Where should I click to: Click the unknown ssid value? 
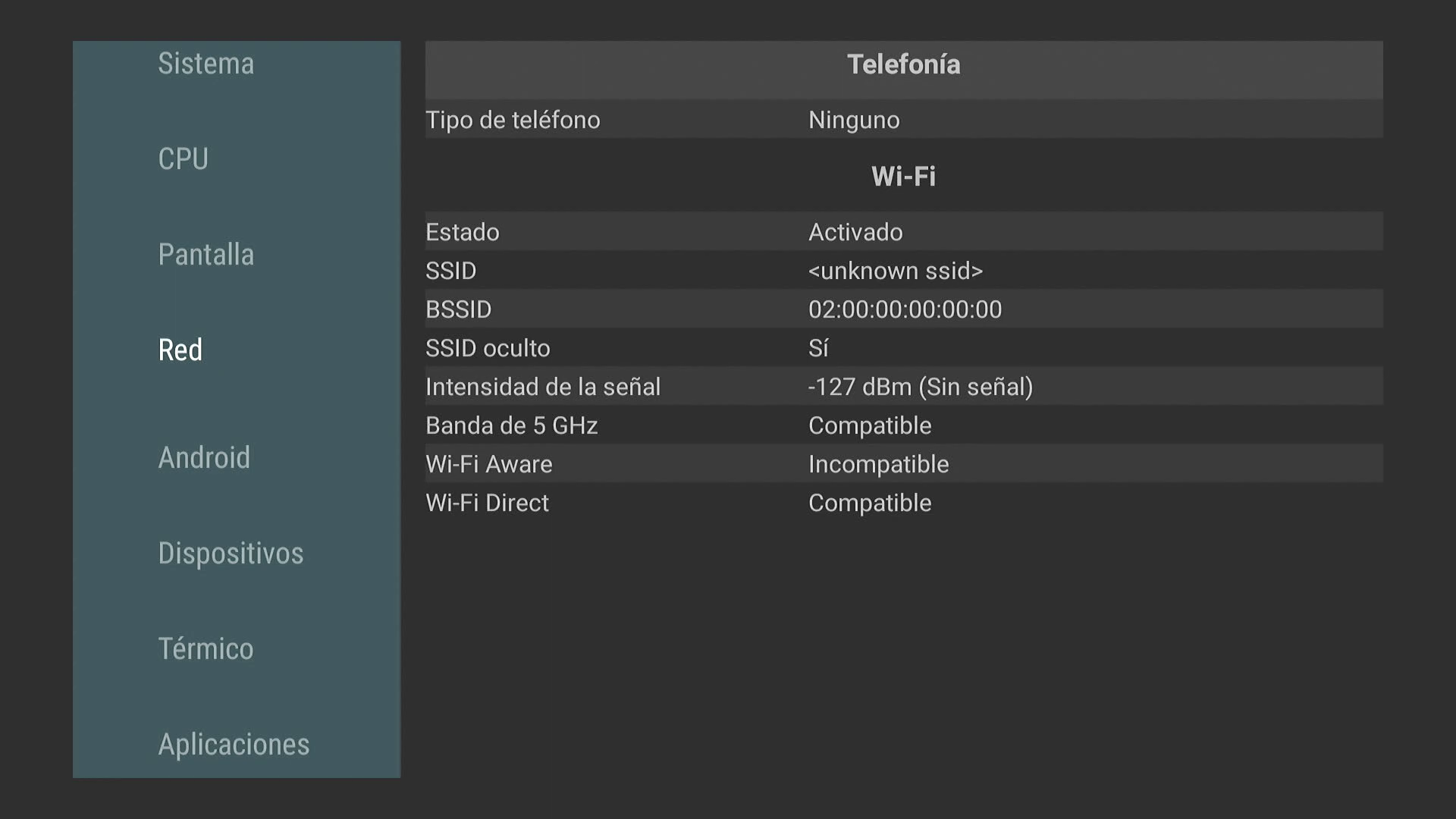click(895, 271)
